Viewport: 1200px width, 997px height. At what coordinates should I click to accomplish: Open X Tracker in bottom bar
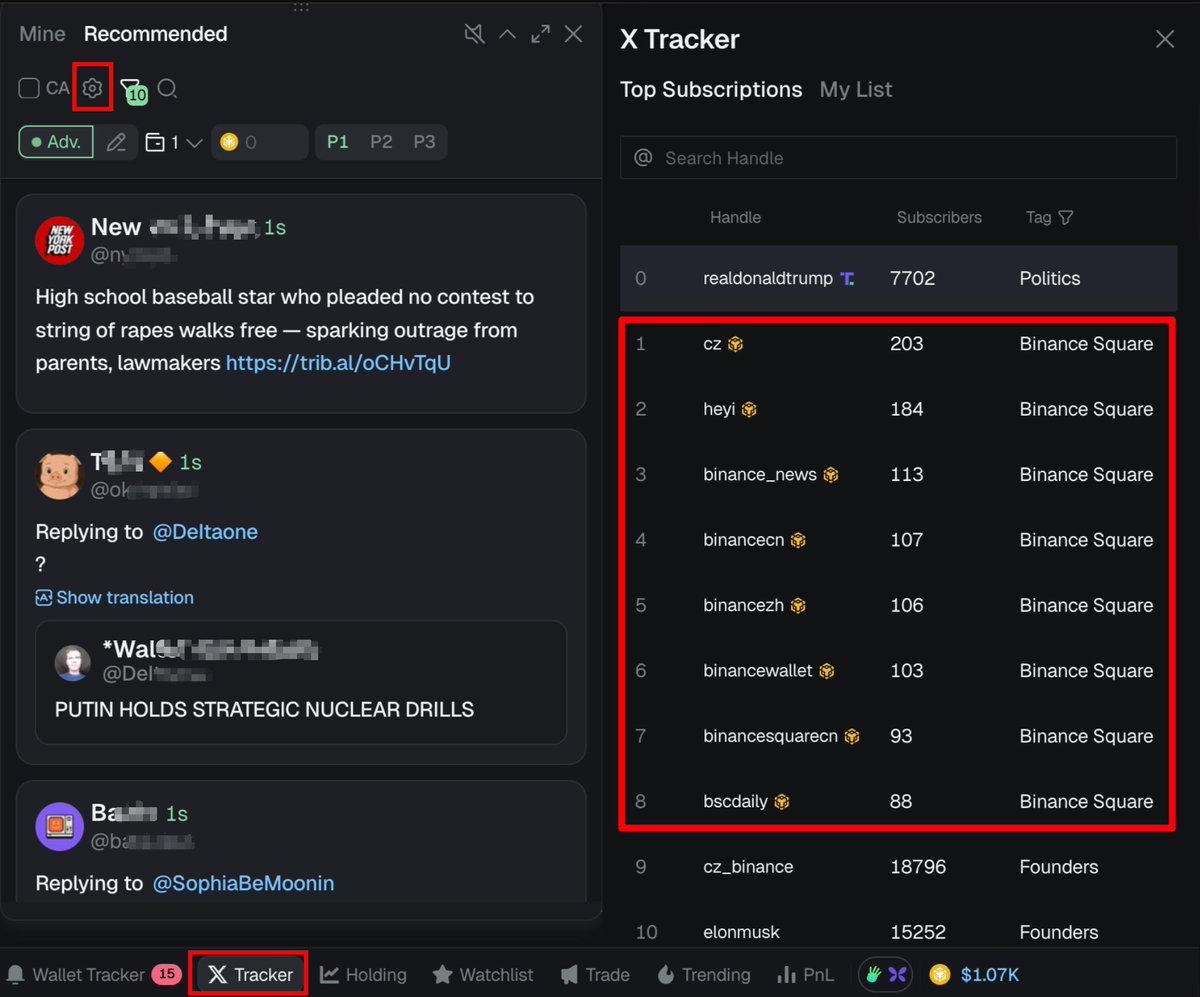(250, 974)
